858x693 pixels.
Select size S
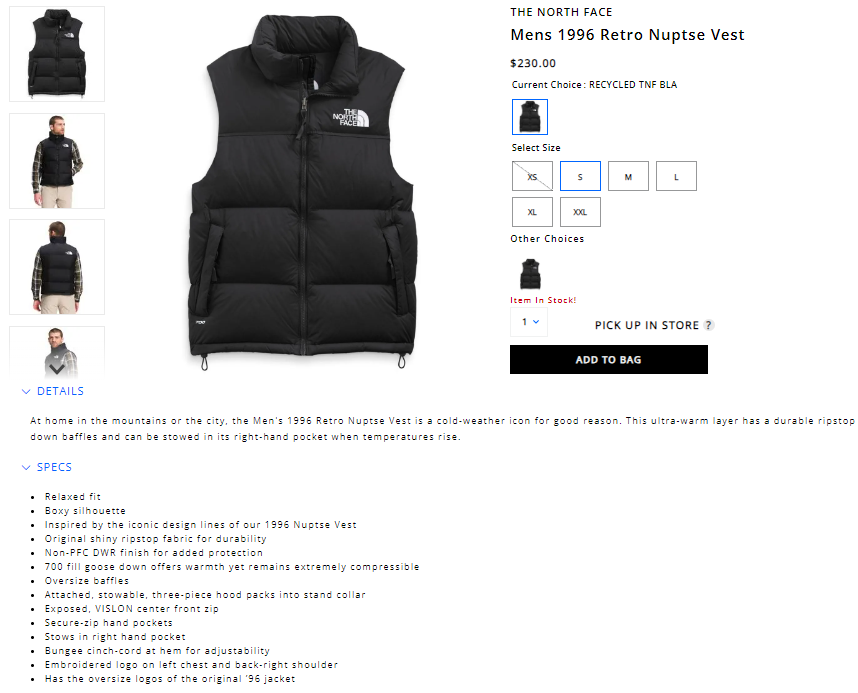(x=580, y=176)
